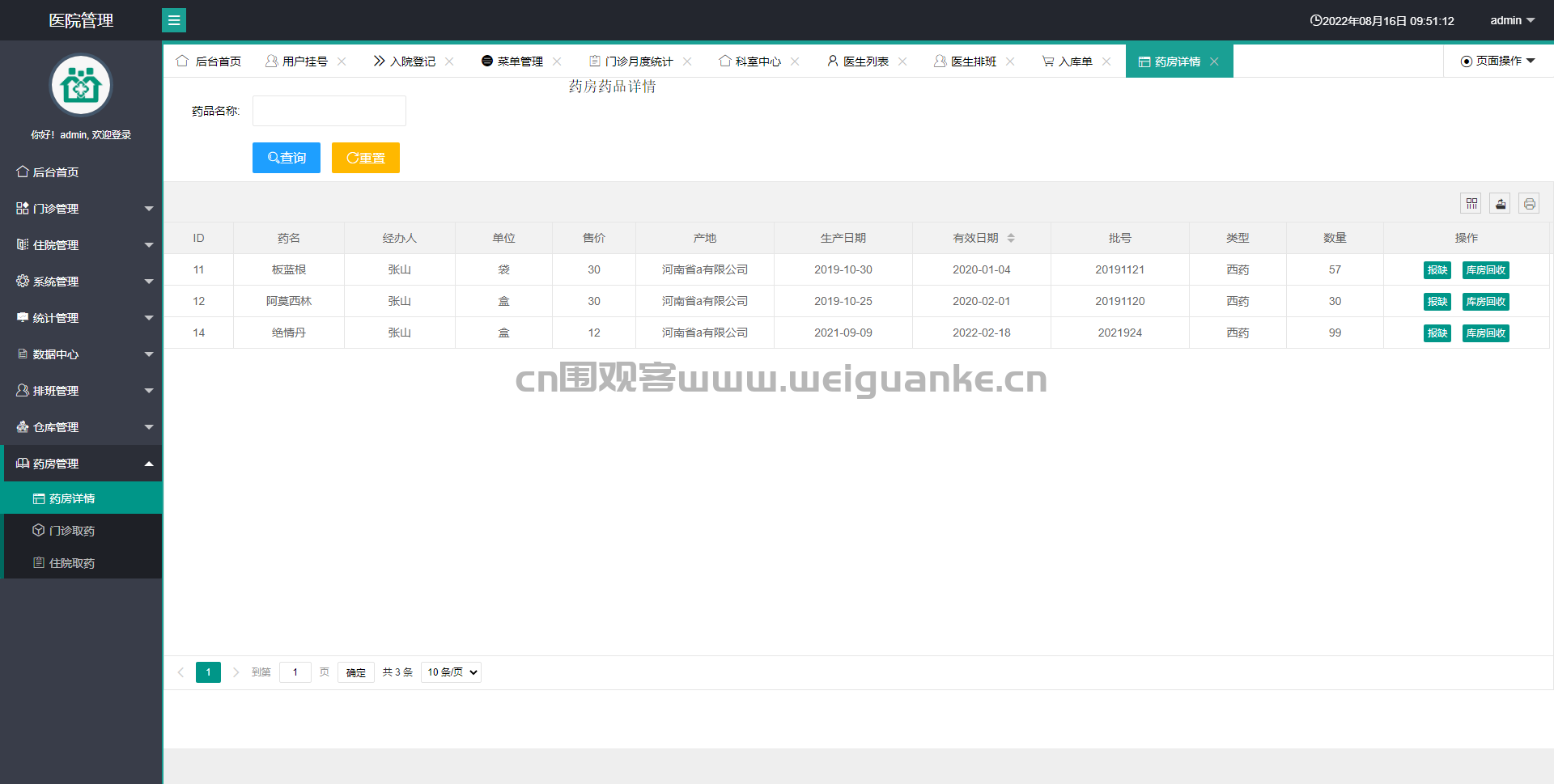Close the 门诊月度统计 tab

tap(687, 61)
